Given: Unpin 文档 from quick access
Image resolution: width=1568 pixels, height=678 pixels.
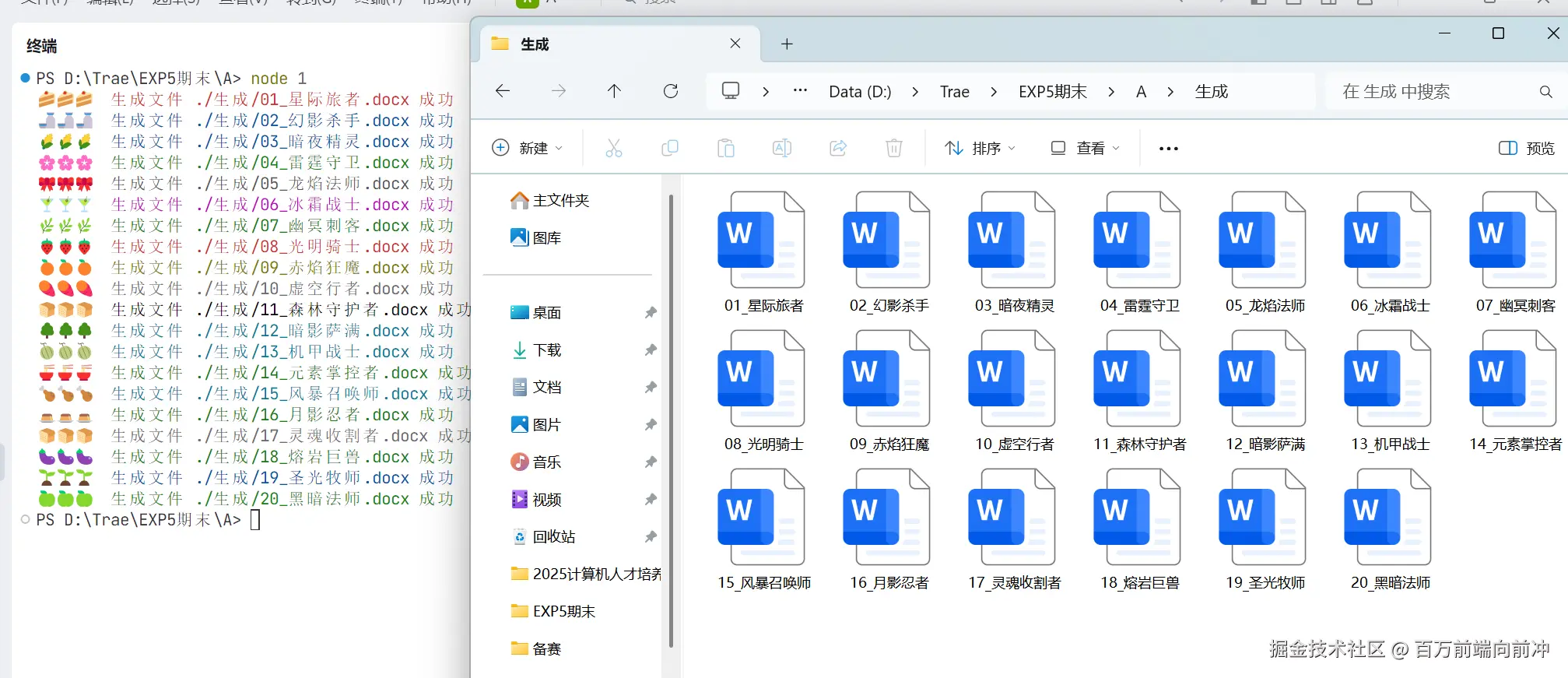Looking at the screenshot, I should click(651, 387).
